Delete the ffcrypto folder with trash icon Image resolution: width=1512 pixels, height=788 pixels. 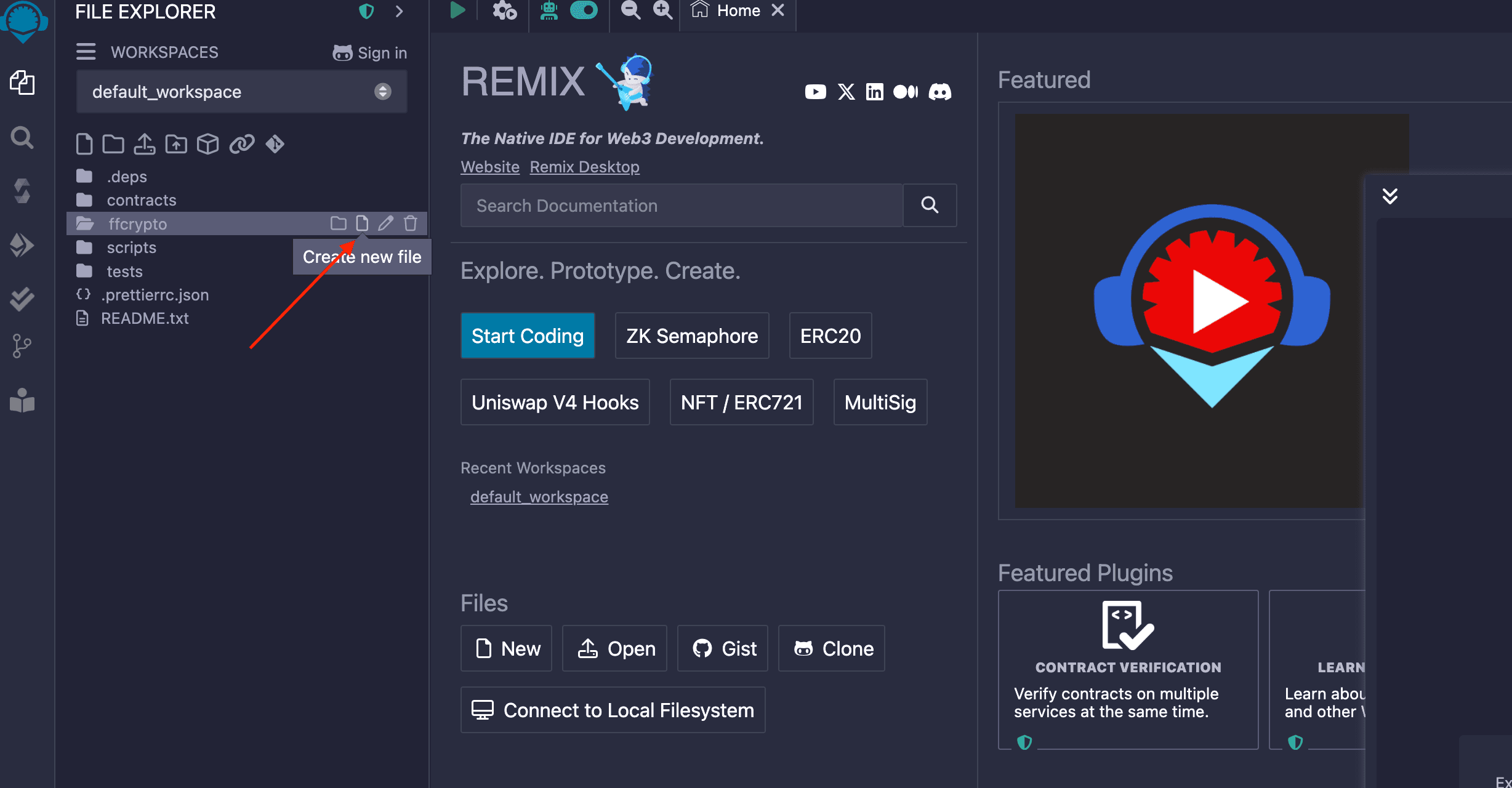(411, 223)
